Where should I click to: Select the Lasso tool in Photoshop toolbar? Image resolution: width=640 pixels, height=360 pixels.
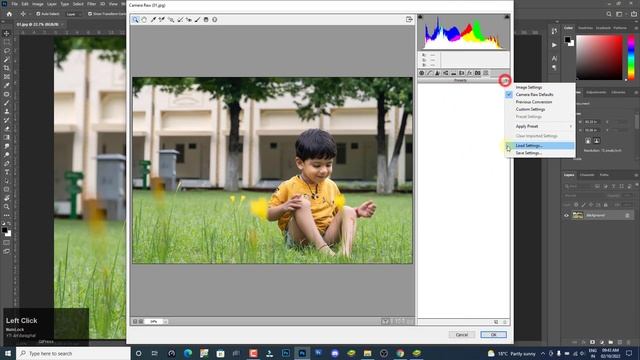(7, 51)
